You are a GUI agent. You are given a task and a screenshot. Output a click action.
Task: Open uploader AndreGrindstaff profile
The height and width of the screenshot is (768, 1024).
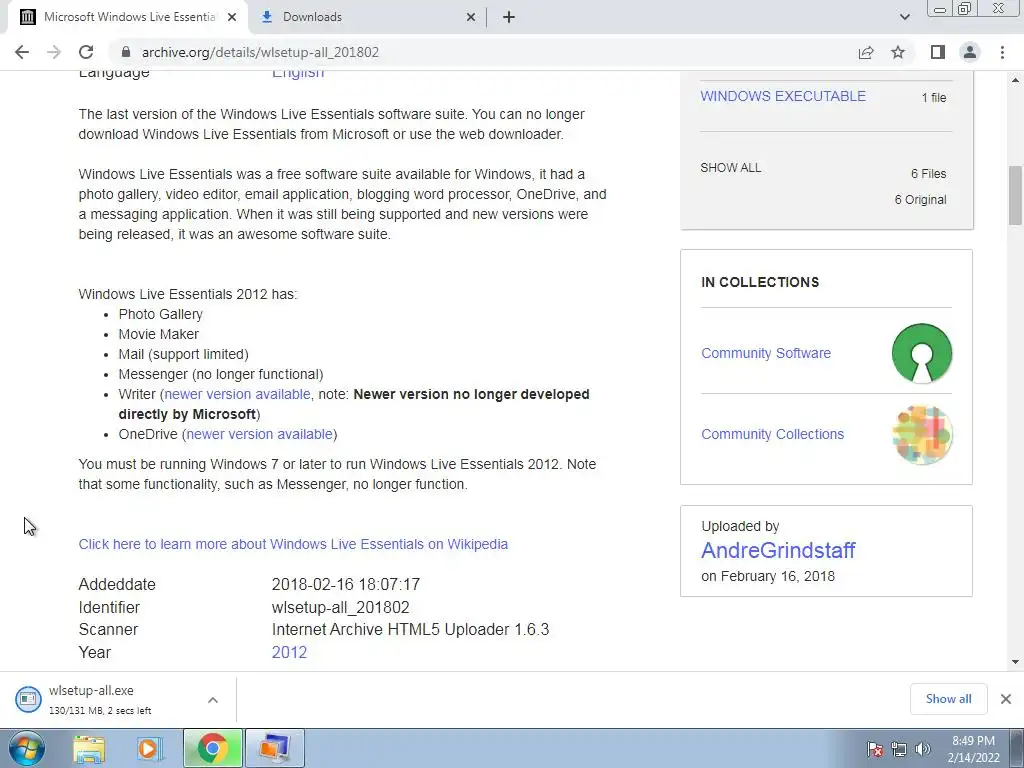click(778, 551)
